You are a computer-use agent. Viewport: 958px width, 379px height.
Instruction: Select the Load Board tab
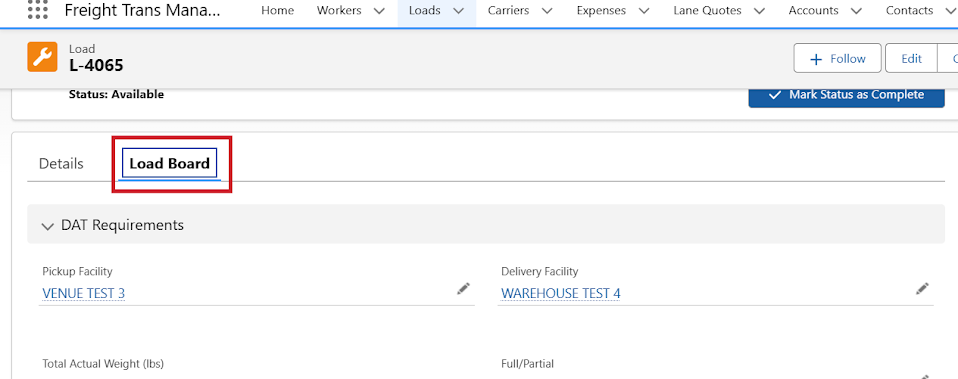(x=169, y=164)
